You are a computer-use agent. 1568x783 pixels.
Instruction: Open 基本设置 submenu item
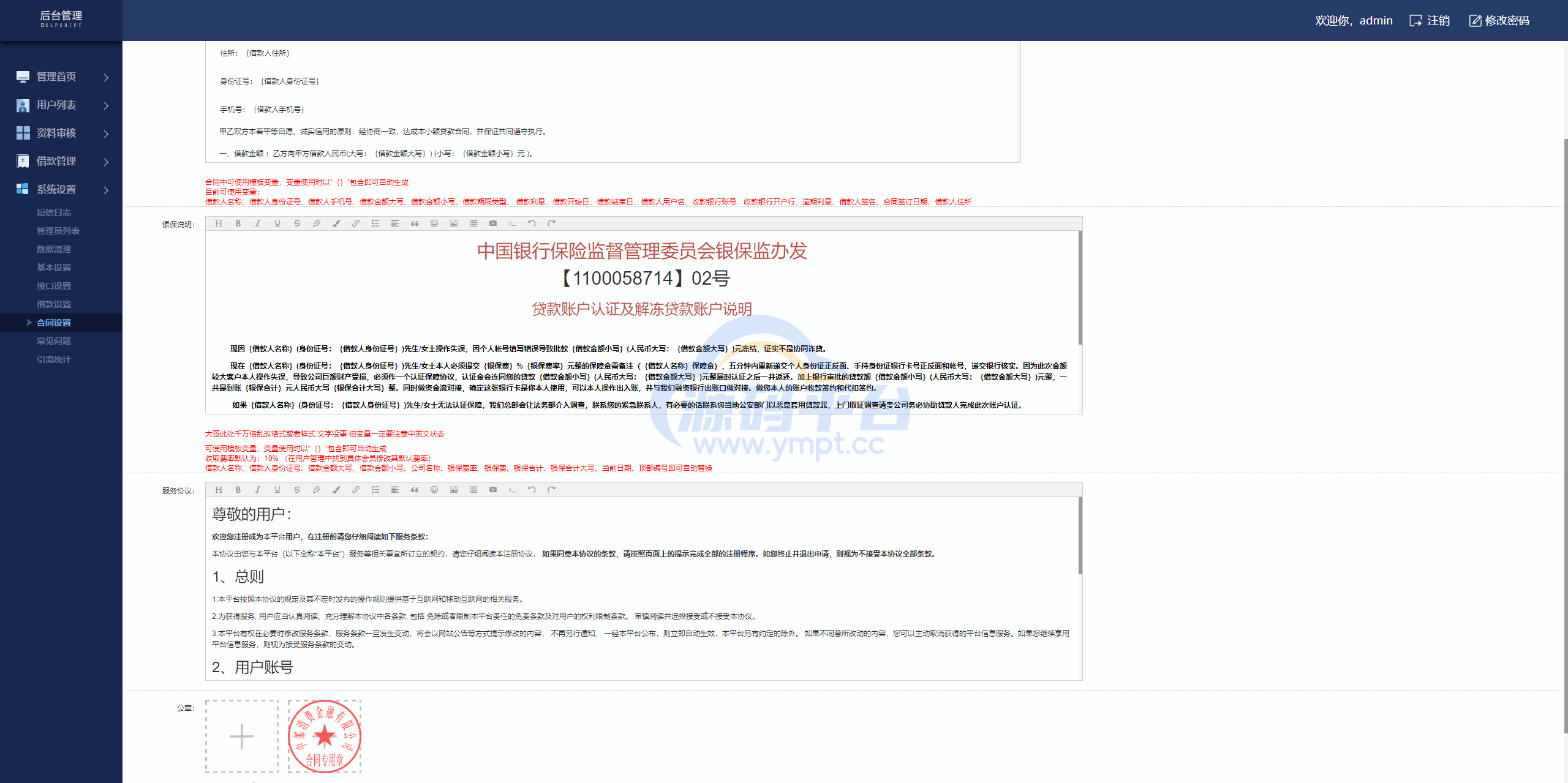click(54, 268)
